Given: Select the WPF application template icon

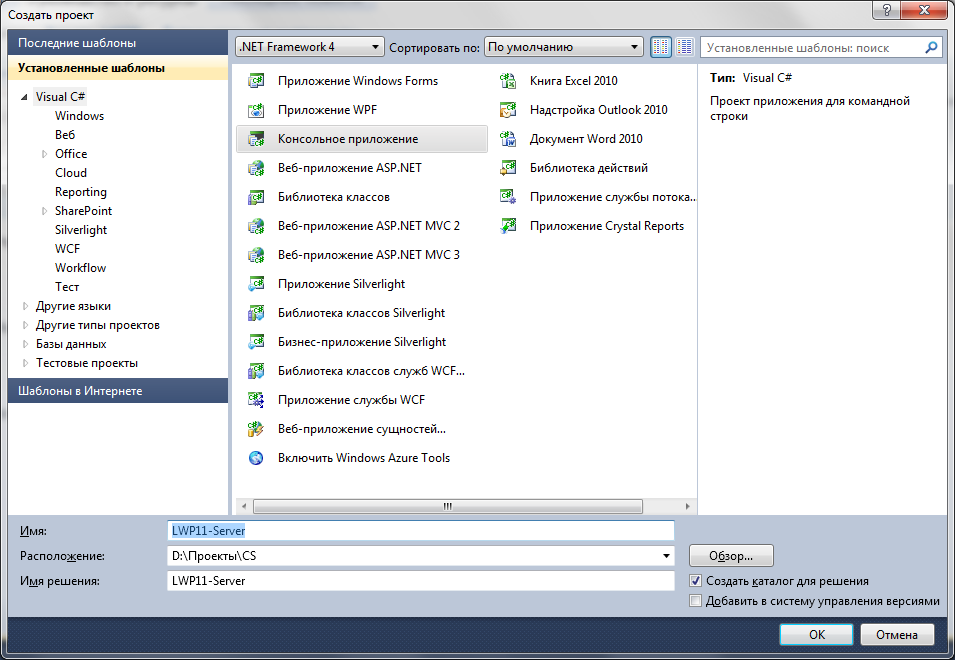Looking at the screenshot, I should coord(256,110).
